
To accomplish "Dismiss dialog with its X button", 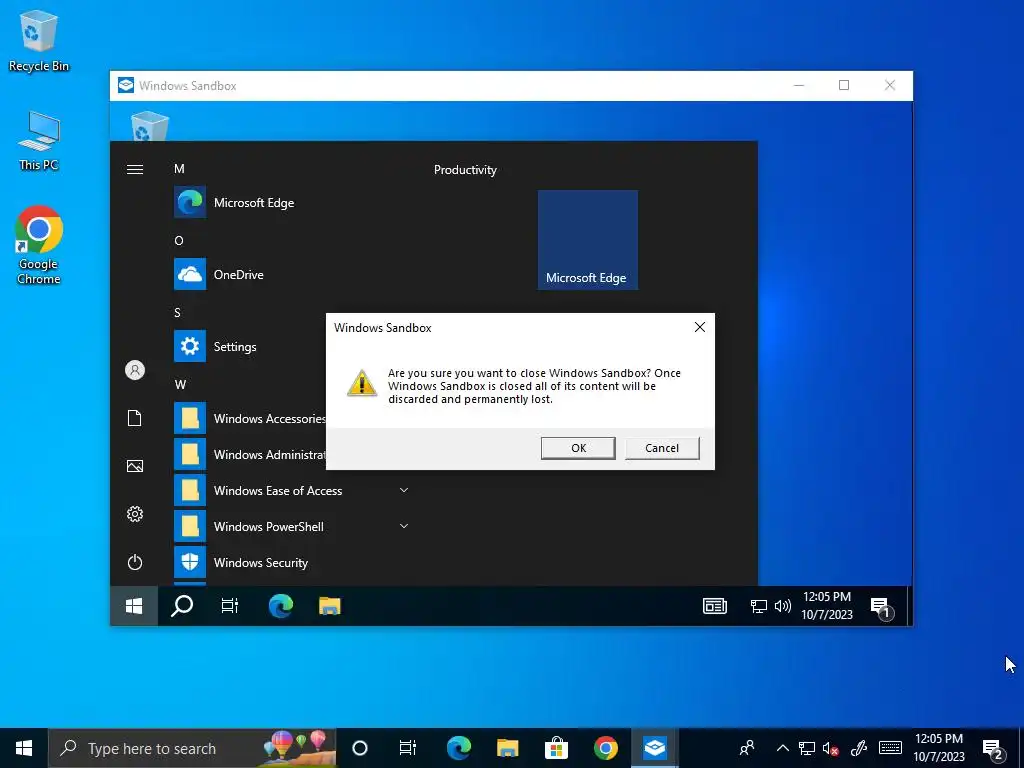I will (699, 327).
